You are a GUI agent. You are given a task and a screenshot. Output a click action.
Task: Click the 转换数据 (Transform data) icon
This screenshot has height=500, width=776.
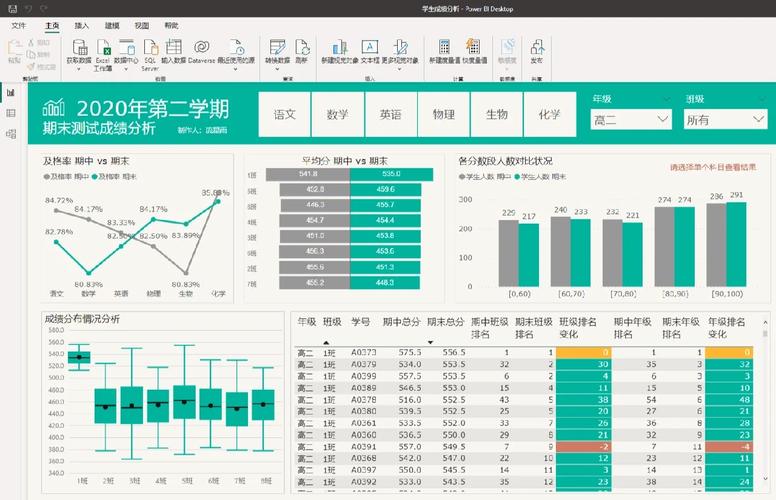(278, 47)
